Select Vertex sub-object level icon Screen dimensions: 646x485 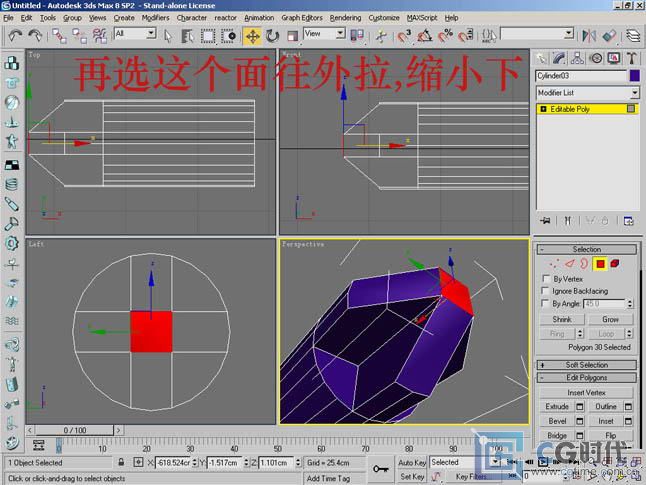point(555,263)
